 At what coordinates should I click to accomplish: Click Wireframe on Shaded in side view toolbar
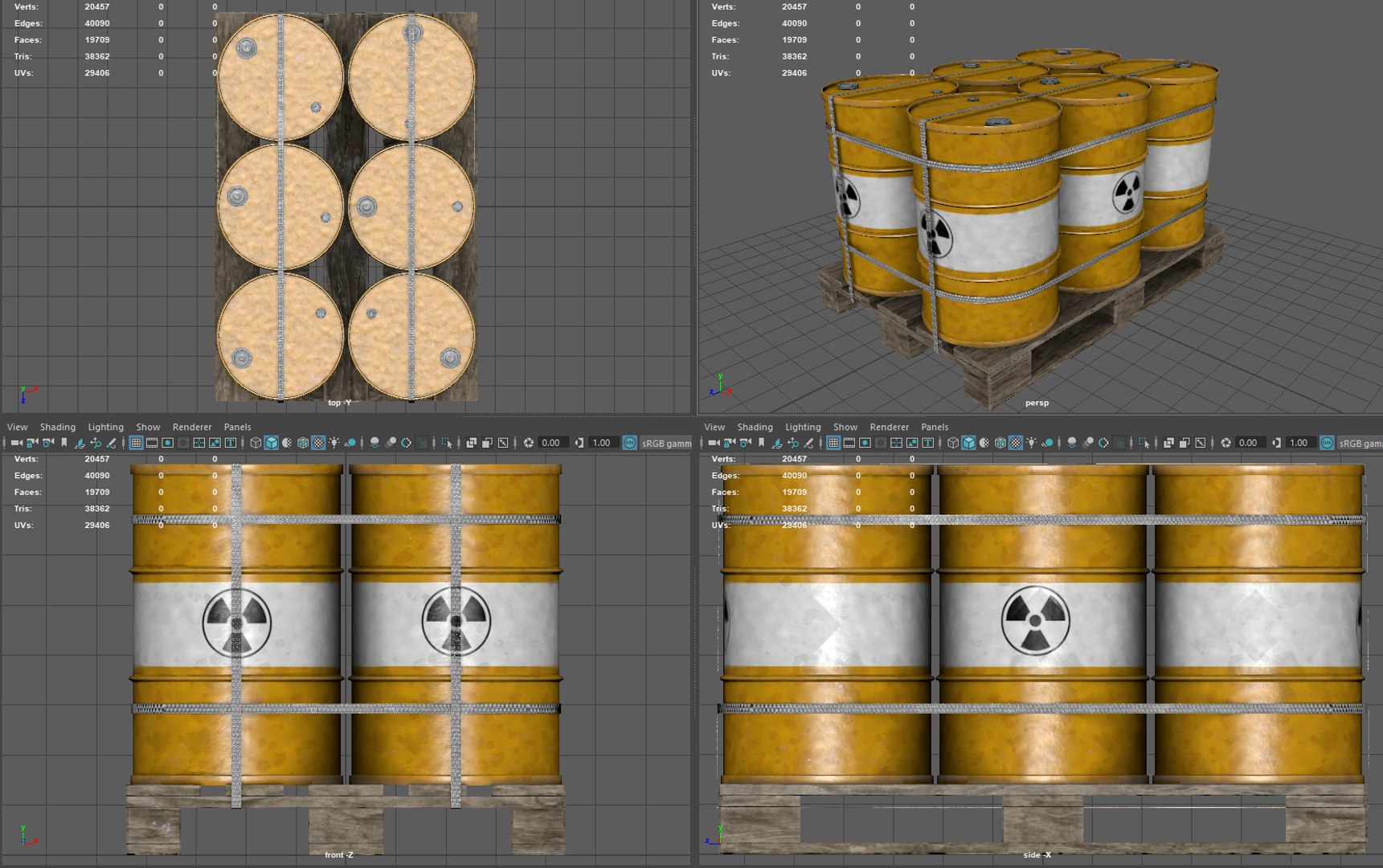1000,443
